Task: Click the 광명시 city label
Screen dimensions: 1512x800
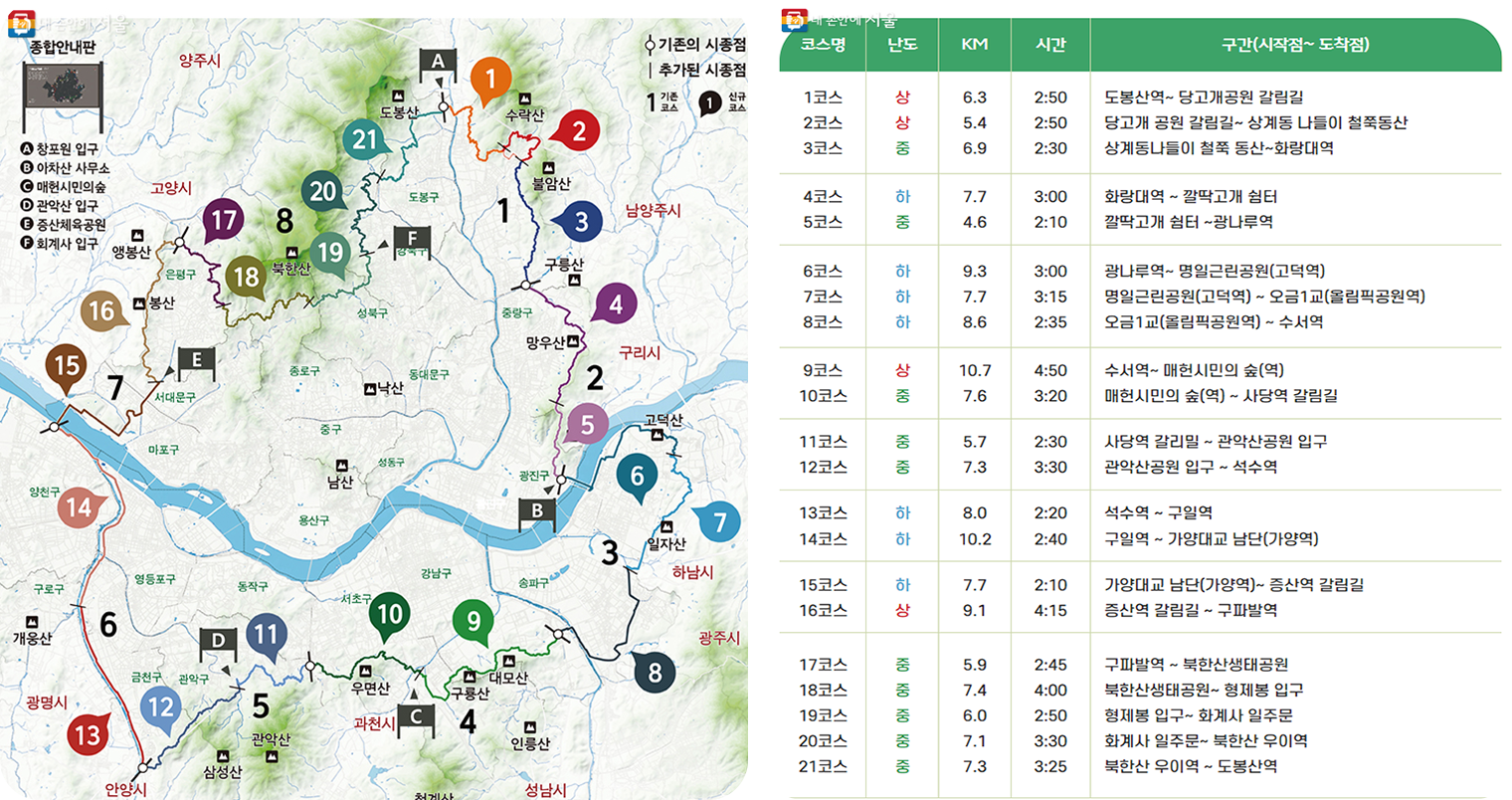Action: pyautogui.click(x=47, y=702)
